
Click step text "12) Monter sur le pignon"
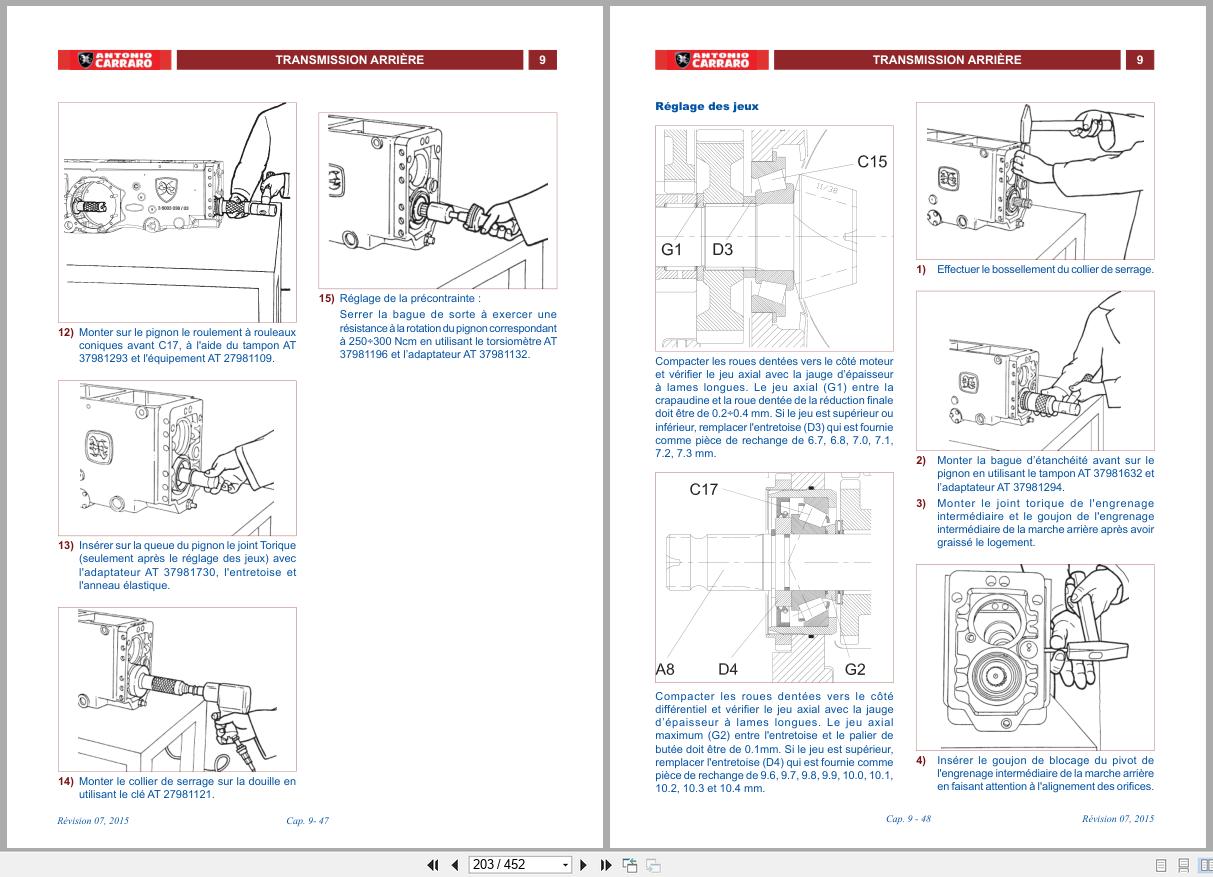[177, 345]
